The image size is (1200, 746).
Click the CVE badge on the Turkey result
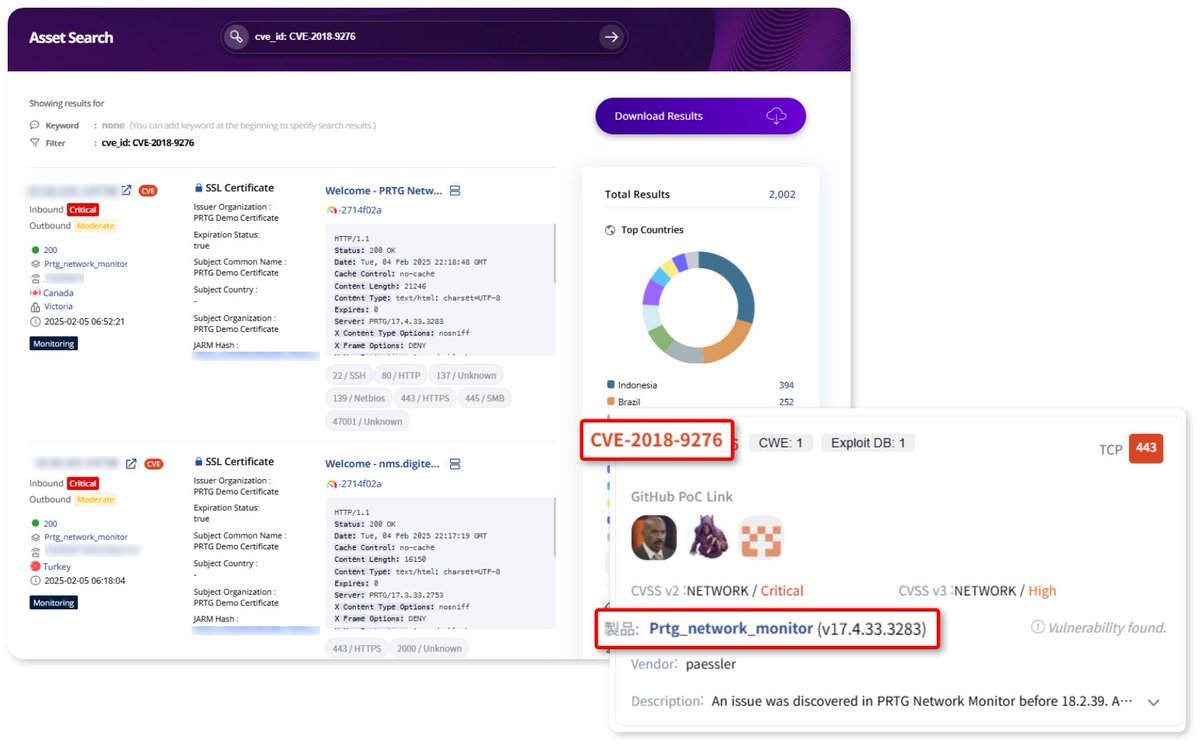point(153,464)
